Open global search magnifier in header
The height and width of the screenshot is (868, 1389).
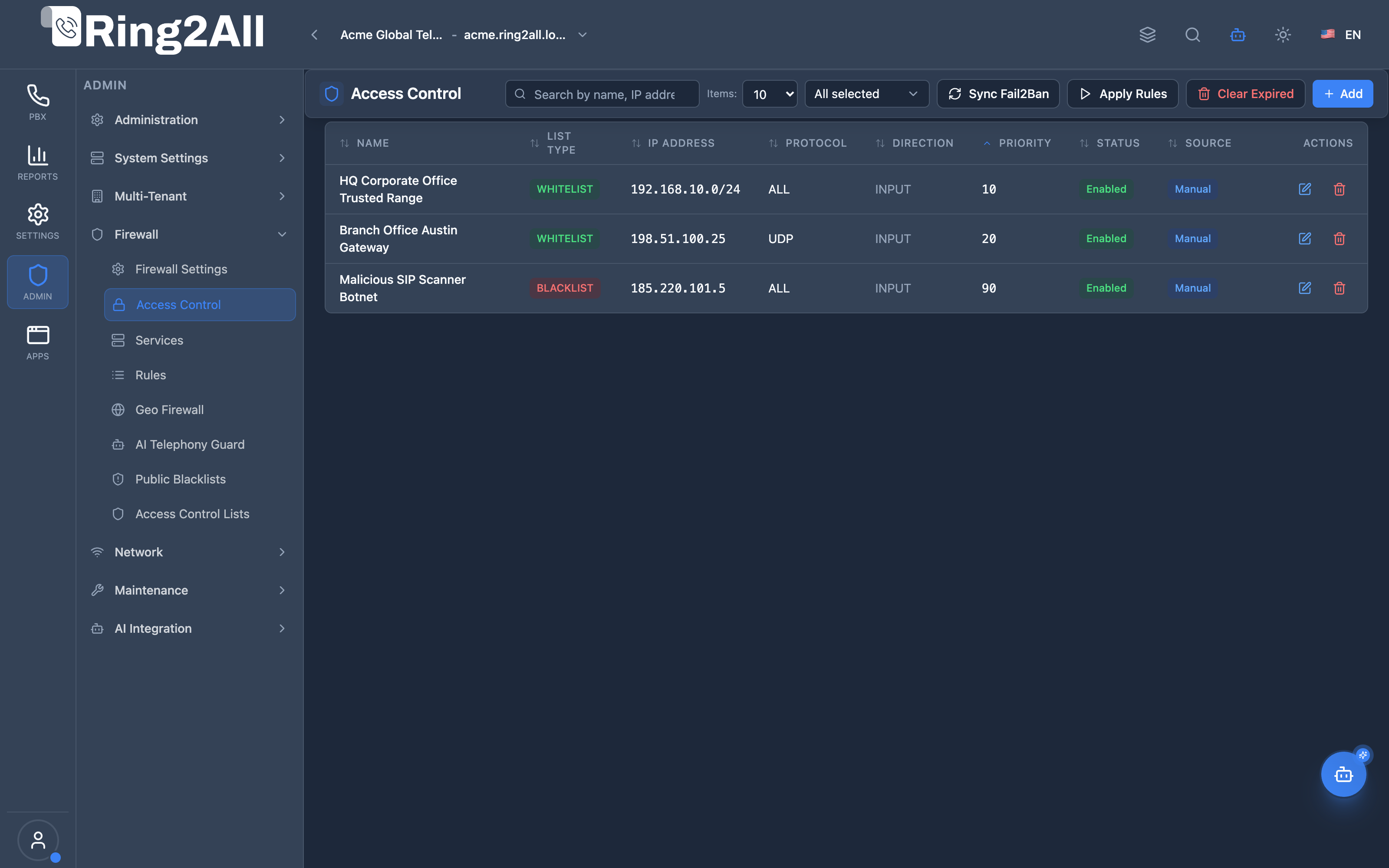click(1193, 34)
